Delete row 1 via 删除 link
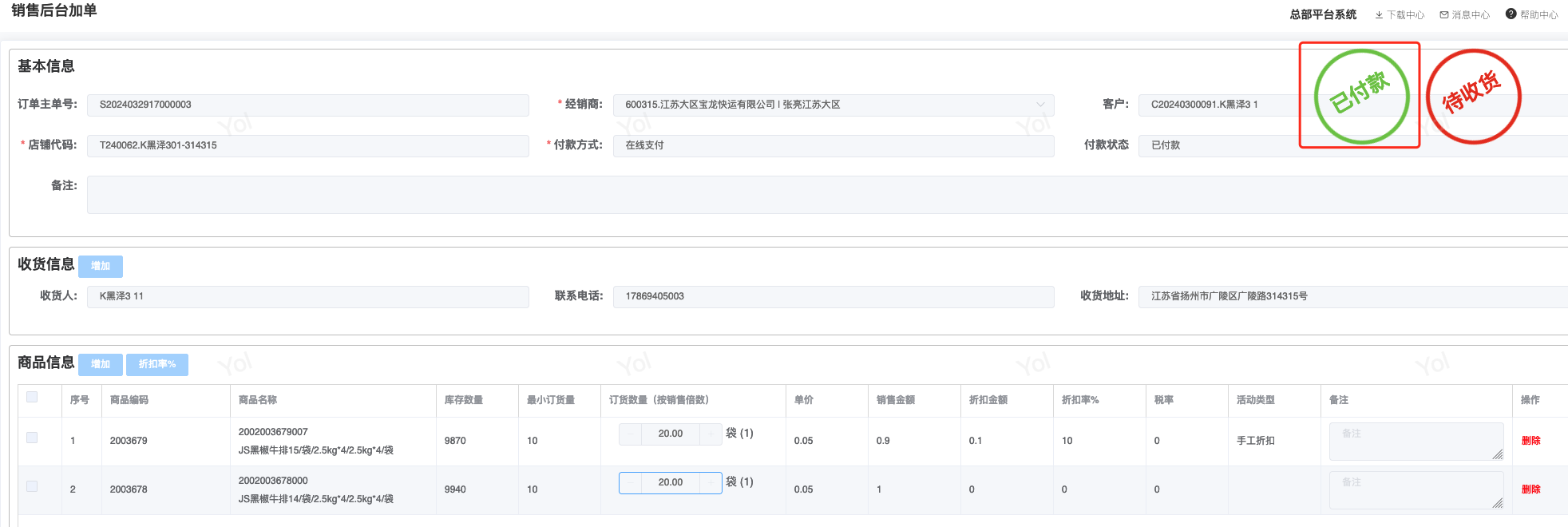Viewport: 1568px width, 527px height. click(1530, 441)
